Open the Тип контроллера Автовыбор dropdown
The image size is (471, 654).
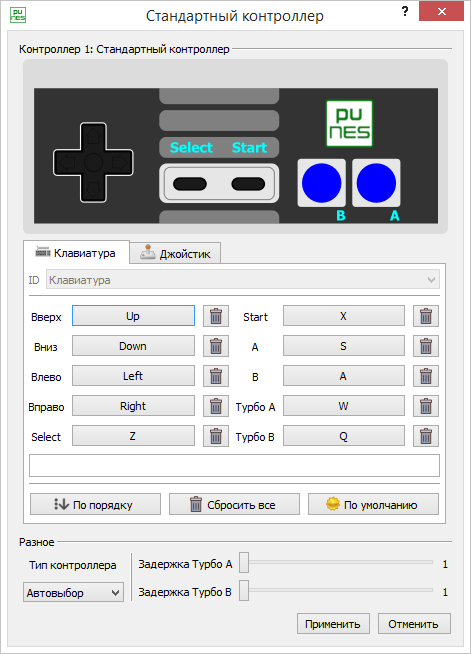tap(73, 592)
